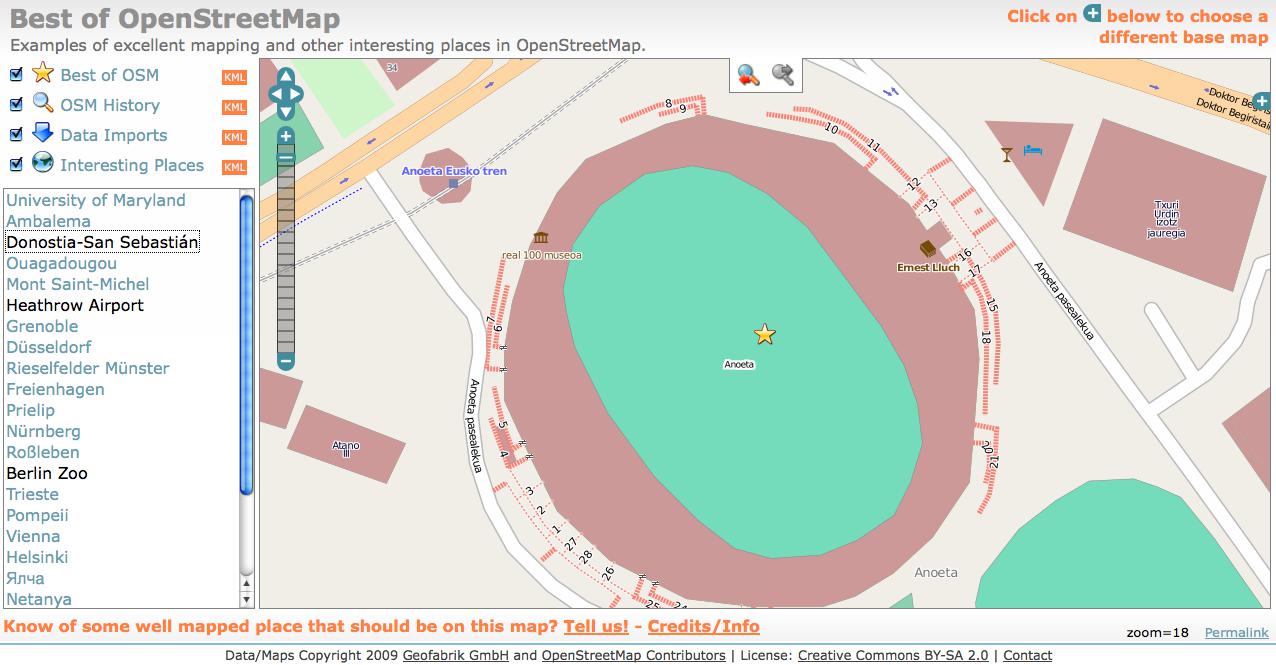Zoom in with the plus button
Image resolution: width=1276 pixels, height=665 pixels.
(285, 136)
